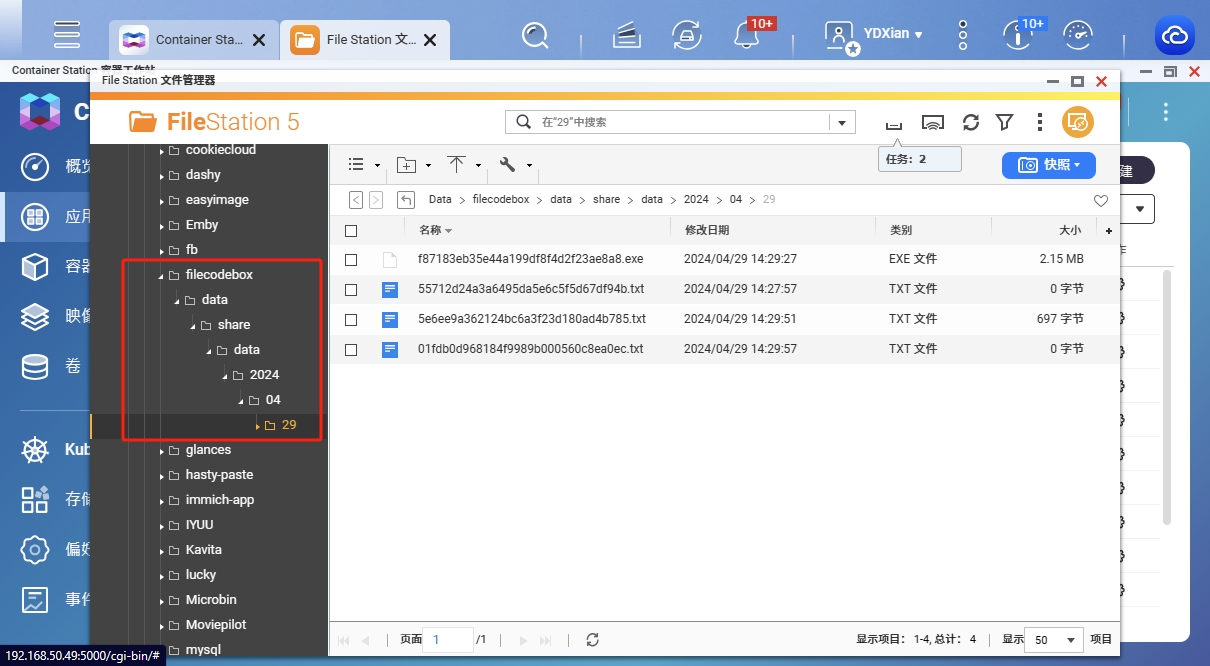Open the 快照 snapshot dropdown button

click(x=1048, y=165)
